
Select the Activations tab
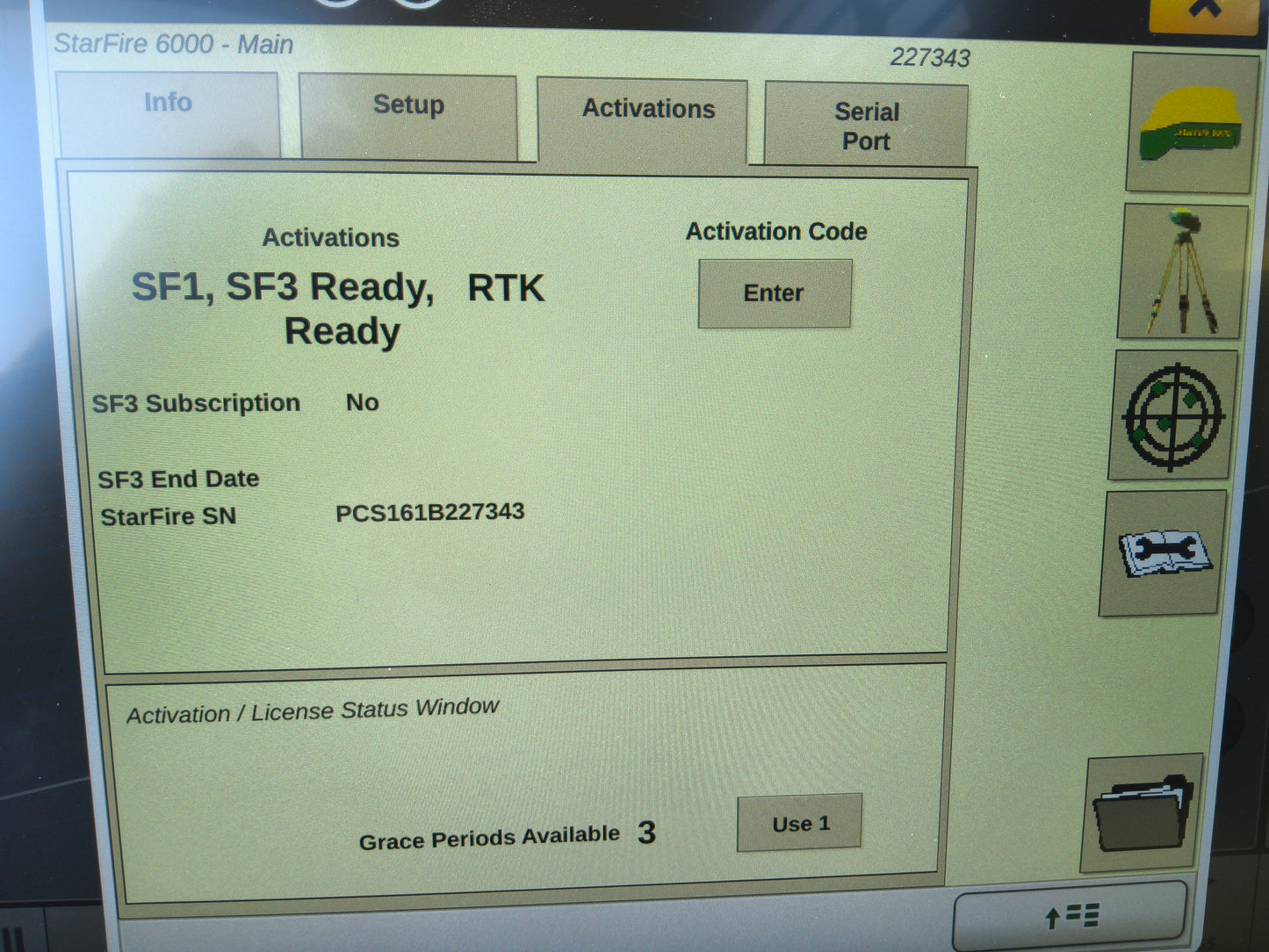click(x=648, y=109)
